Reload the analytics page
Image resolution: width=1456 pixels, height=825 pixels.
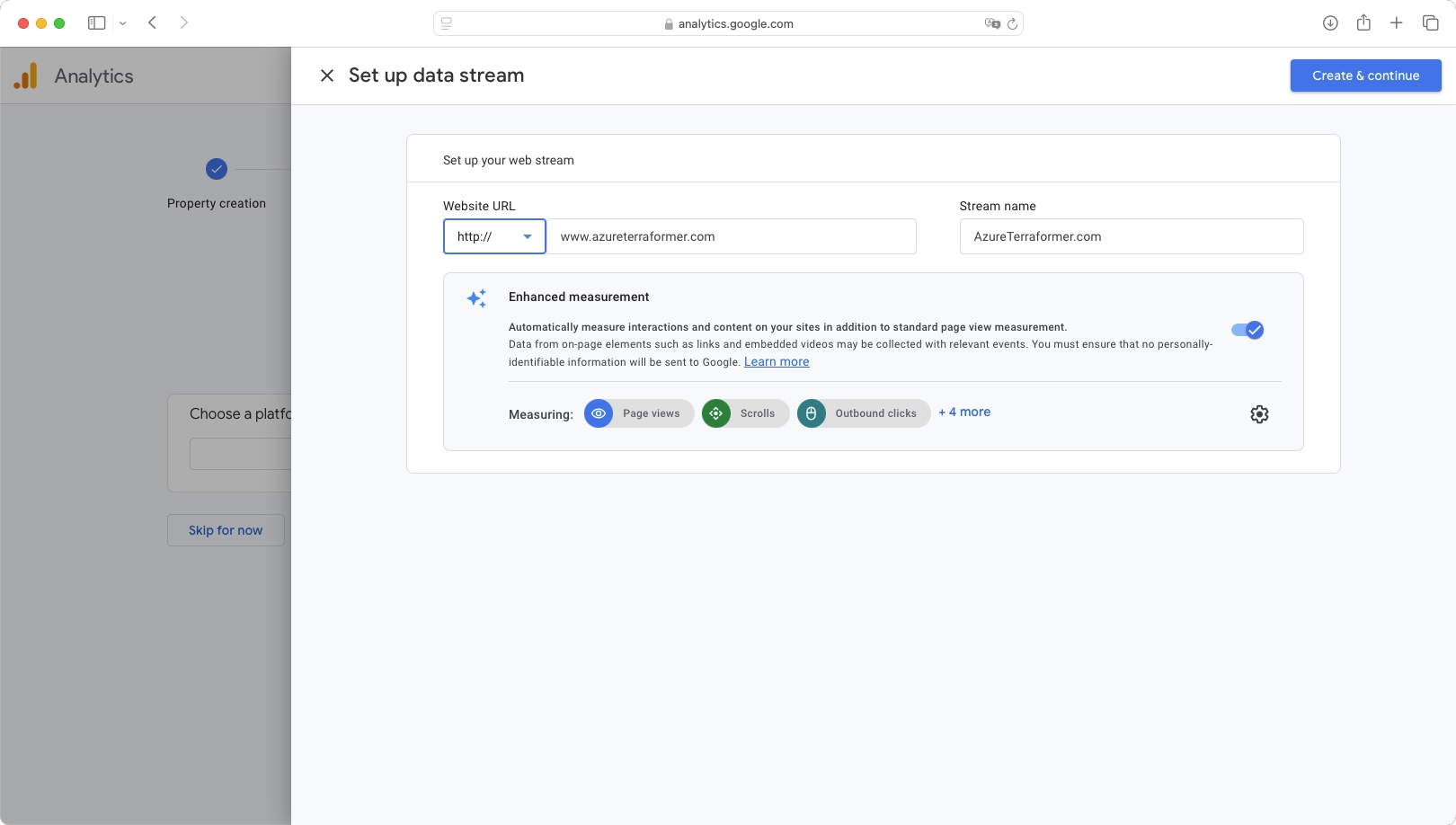coord(1013,23)
